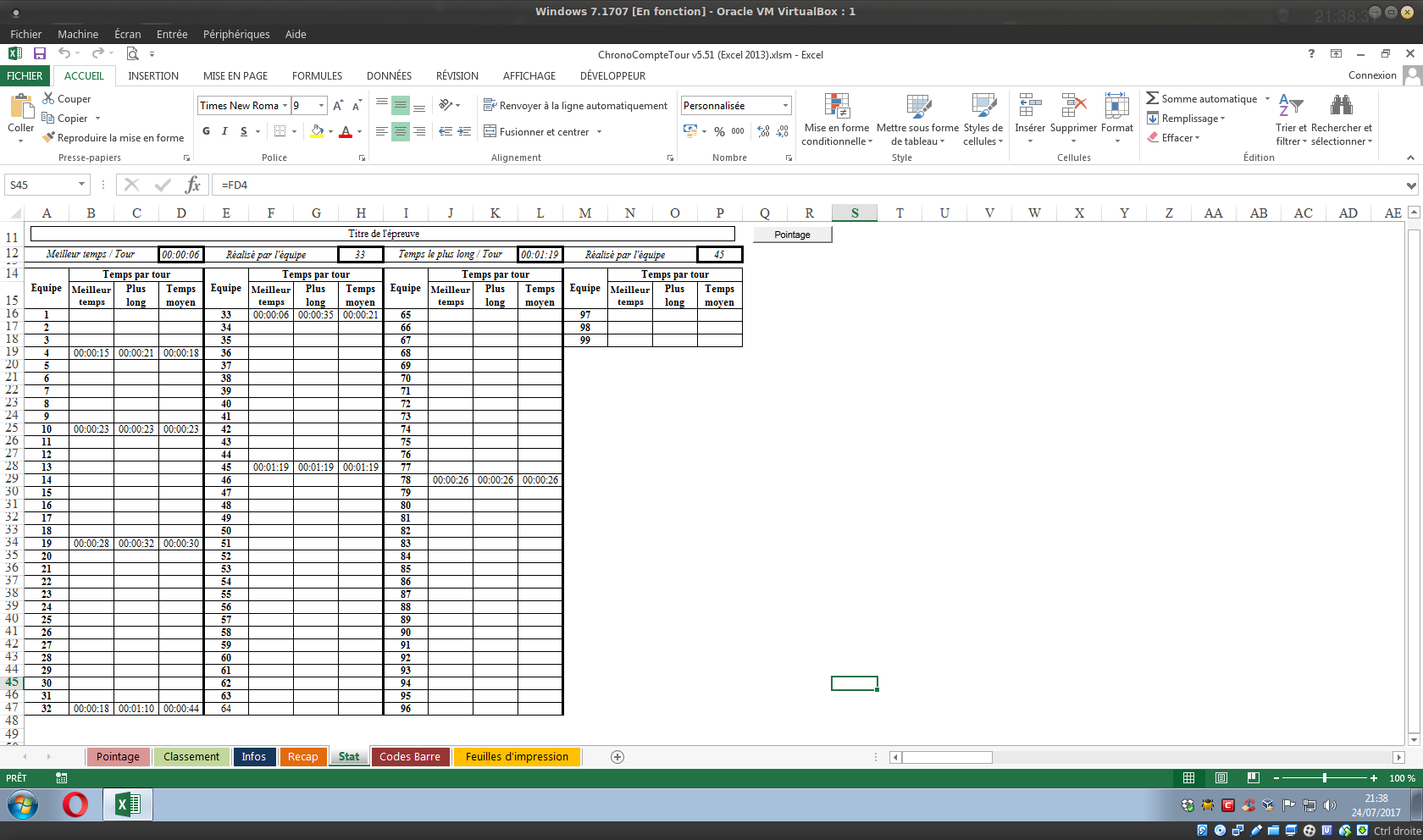1423x840 pixels.
Task: Click the Format Painter brush icon
Action: click(48, 137)
